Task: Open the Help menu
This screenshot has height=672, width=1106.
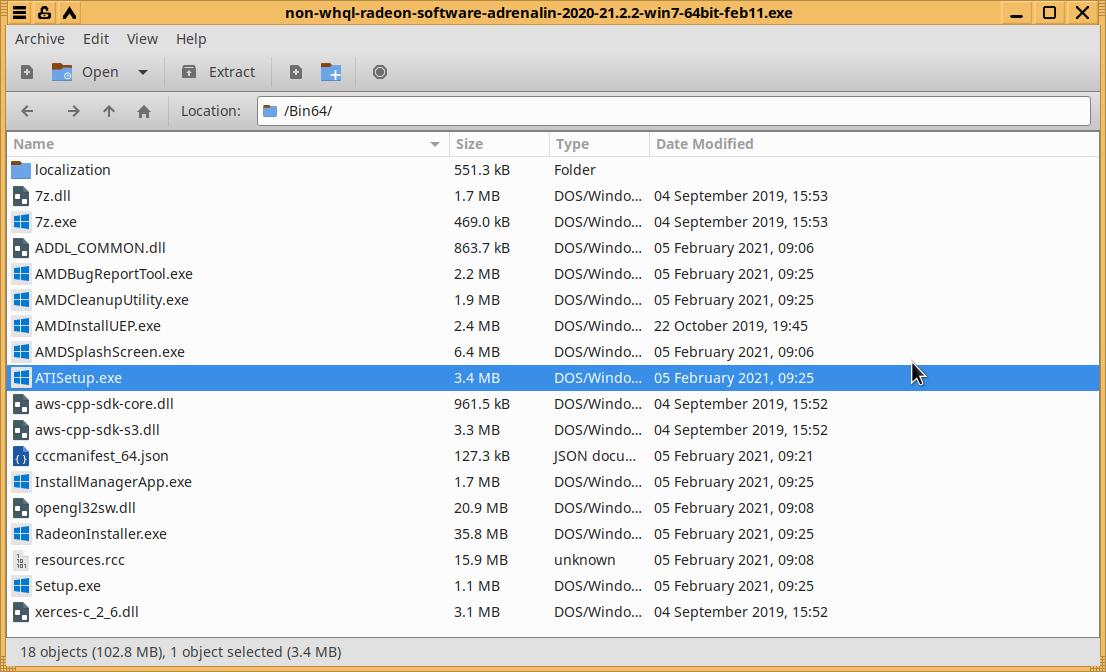Action: click(191, 39)
